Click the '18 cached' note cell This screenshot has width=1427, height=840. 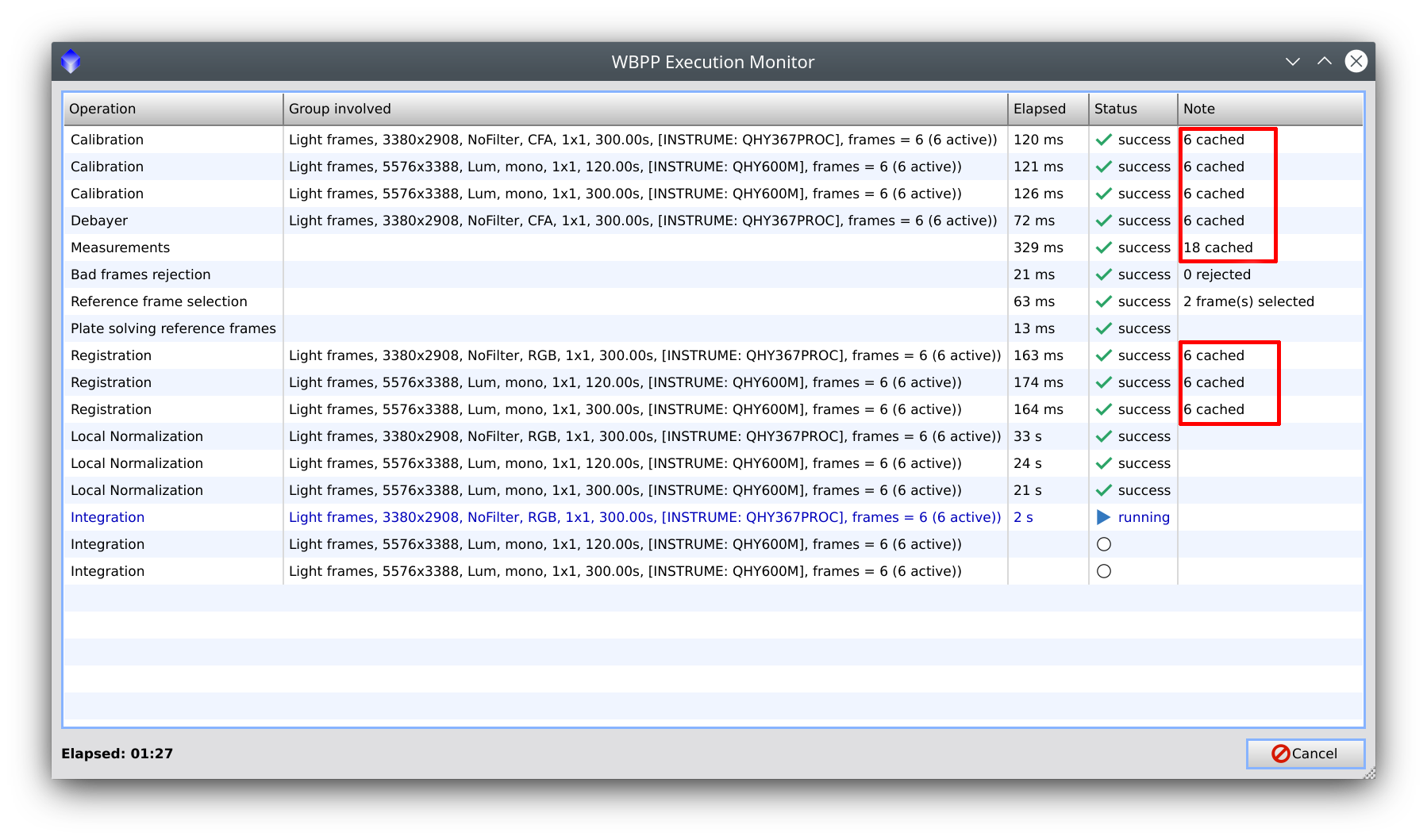point(1218,247)
